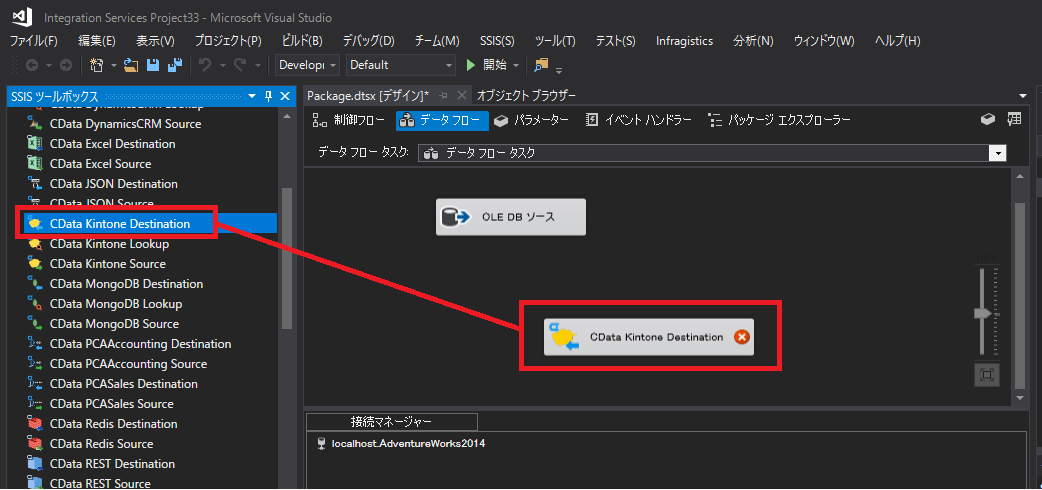Click the variables icon at designer top right
1042x490 pixels.
pyautogui.click(x=989, y=119)
